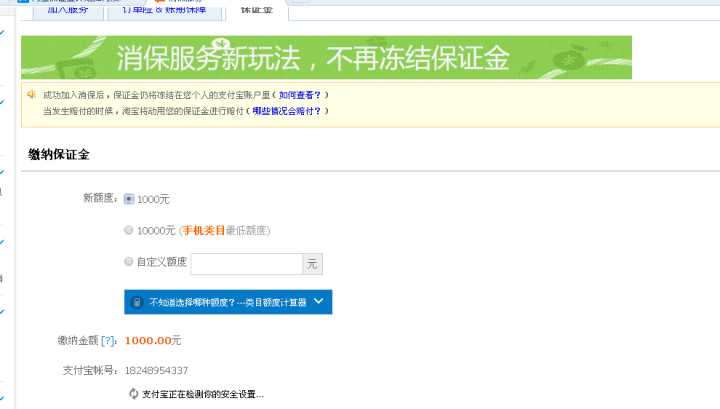Select the 保证金 tab
The image size is (720, 409).
(x=257, y=10)
